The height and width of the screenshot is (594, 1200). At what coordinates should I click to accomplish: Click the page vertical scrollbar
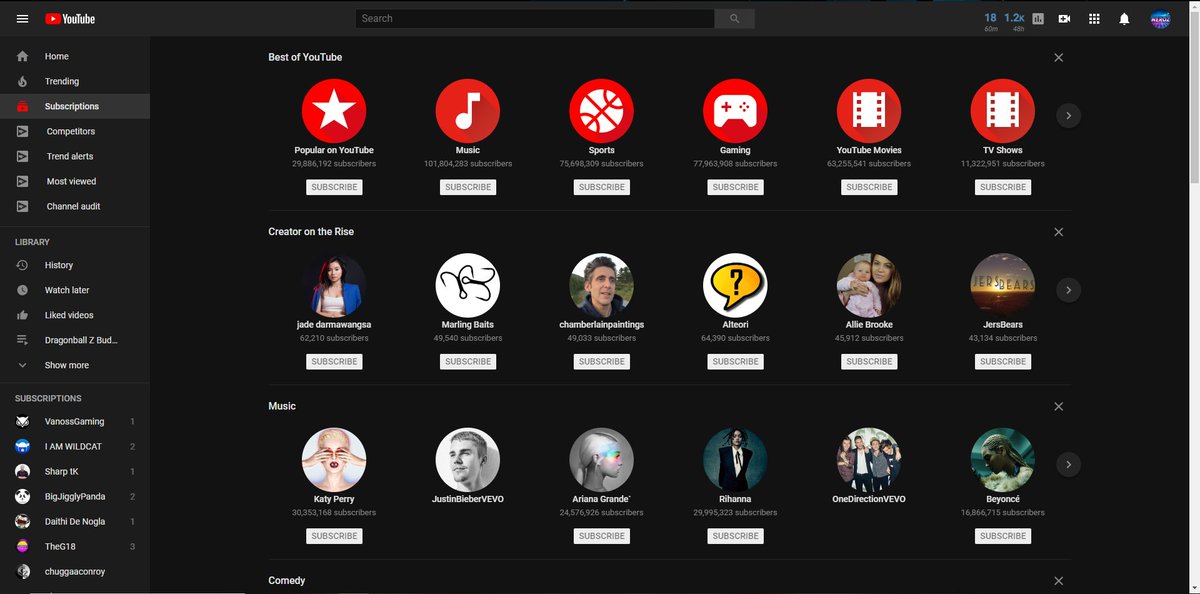(x=1194, y=100)
